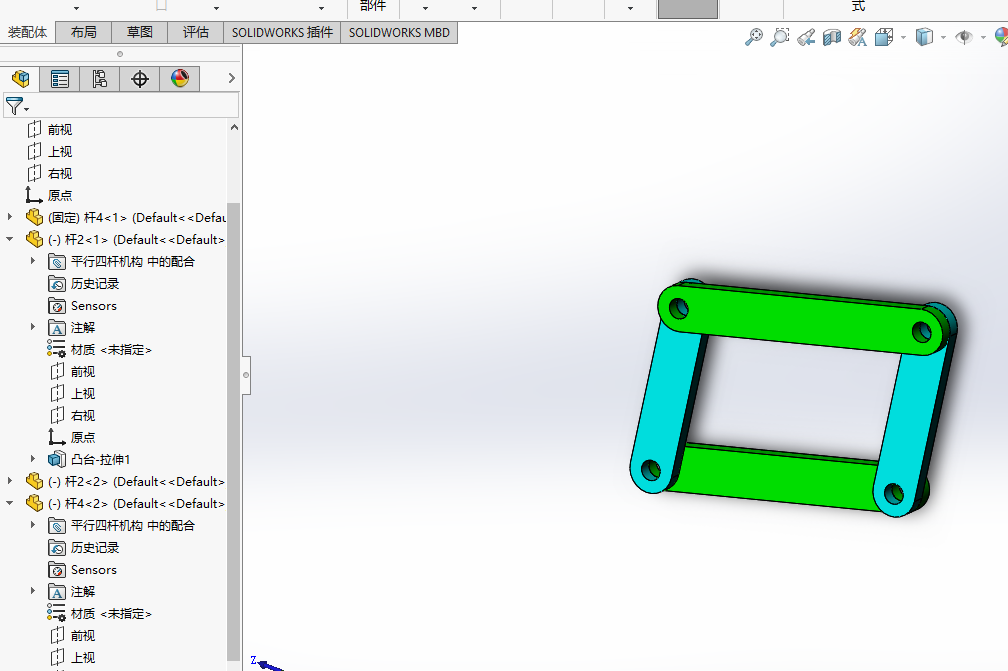Select the 装配体 ribbon tab

[x=28, y=33]
